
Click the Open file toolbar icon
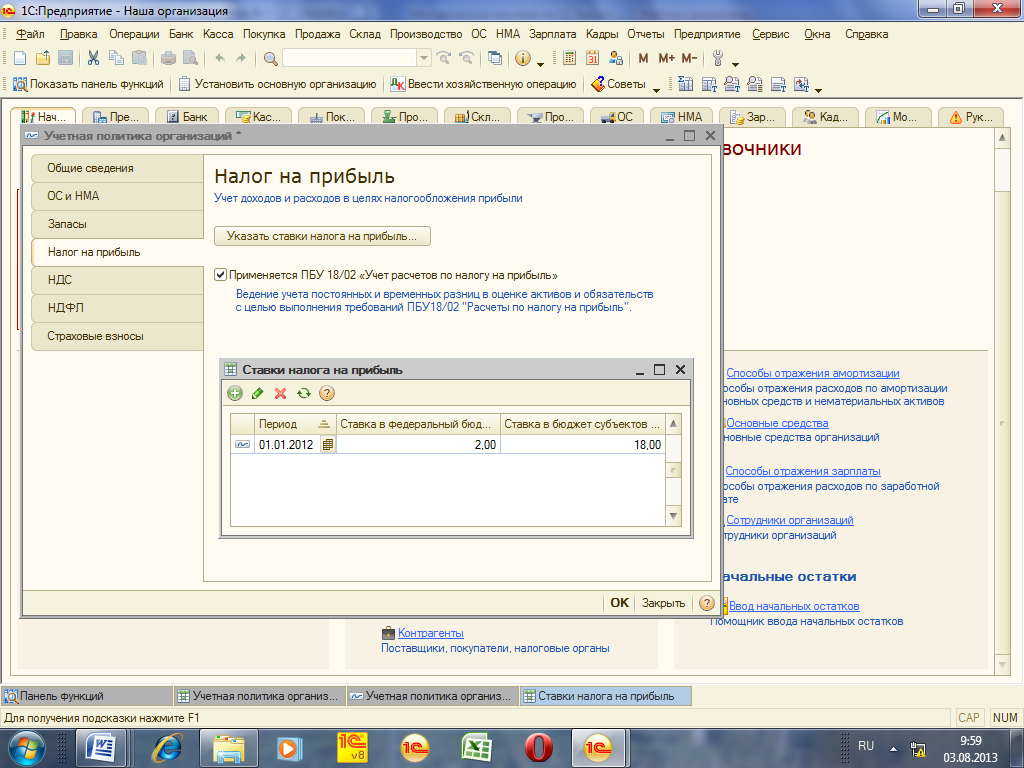[x=43, y=58]
